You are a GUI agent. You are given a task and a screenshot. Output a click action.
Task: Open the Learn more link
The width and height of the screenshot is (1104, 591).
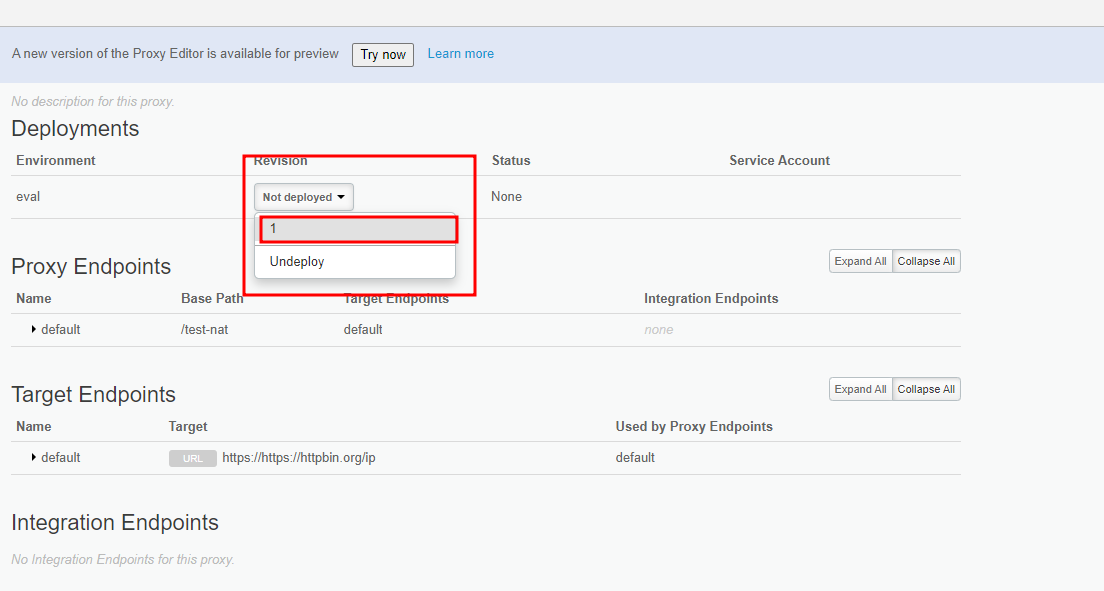click(x=460, y=54)
